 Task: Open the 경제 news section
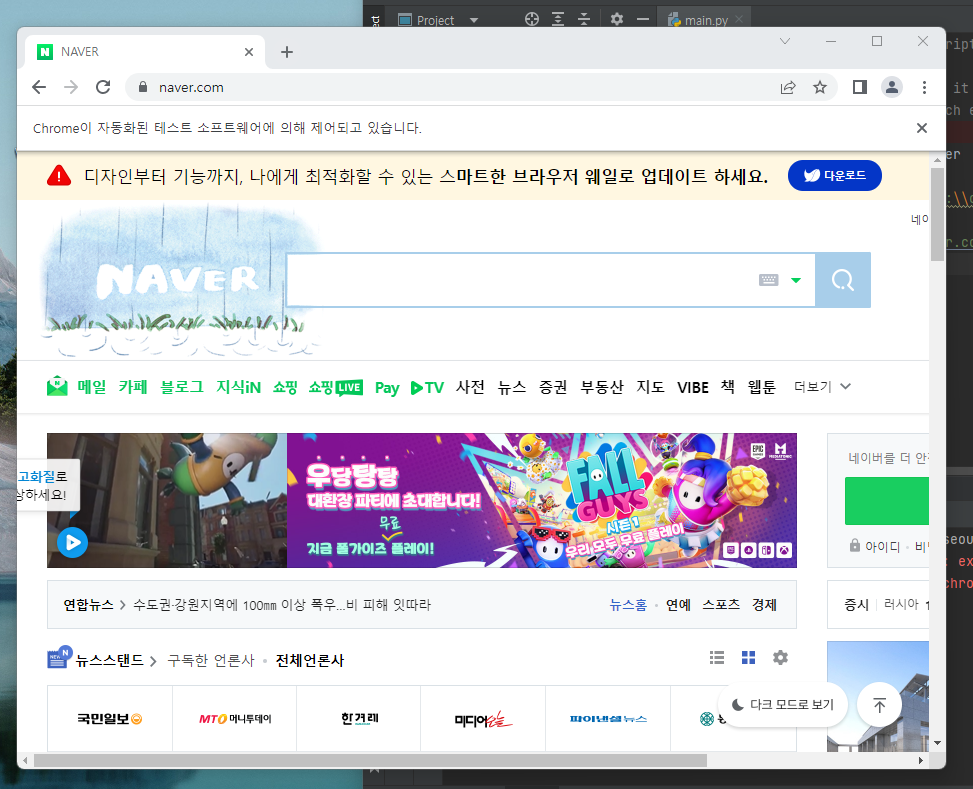pyautogui.click(x=764, y=605)
